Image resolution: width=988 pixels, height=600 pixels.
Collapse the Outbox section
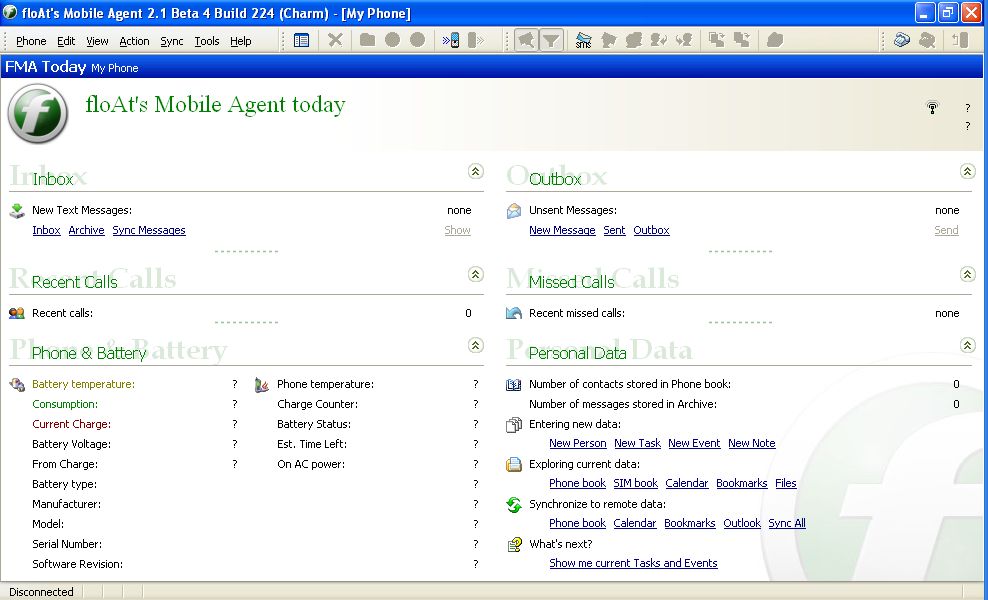pos(967,171)
